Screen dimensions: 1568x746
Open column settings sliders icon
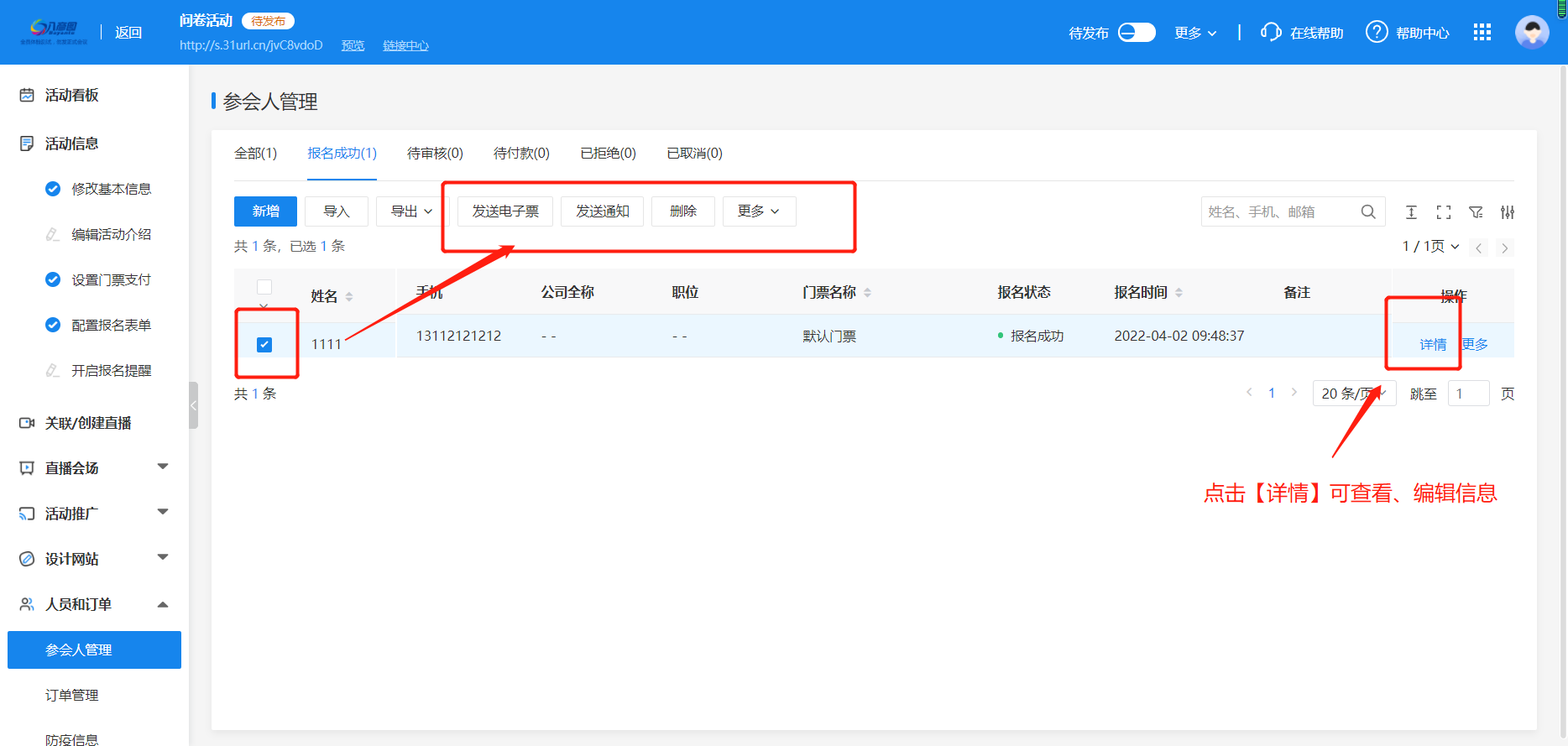1508,212
